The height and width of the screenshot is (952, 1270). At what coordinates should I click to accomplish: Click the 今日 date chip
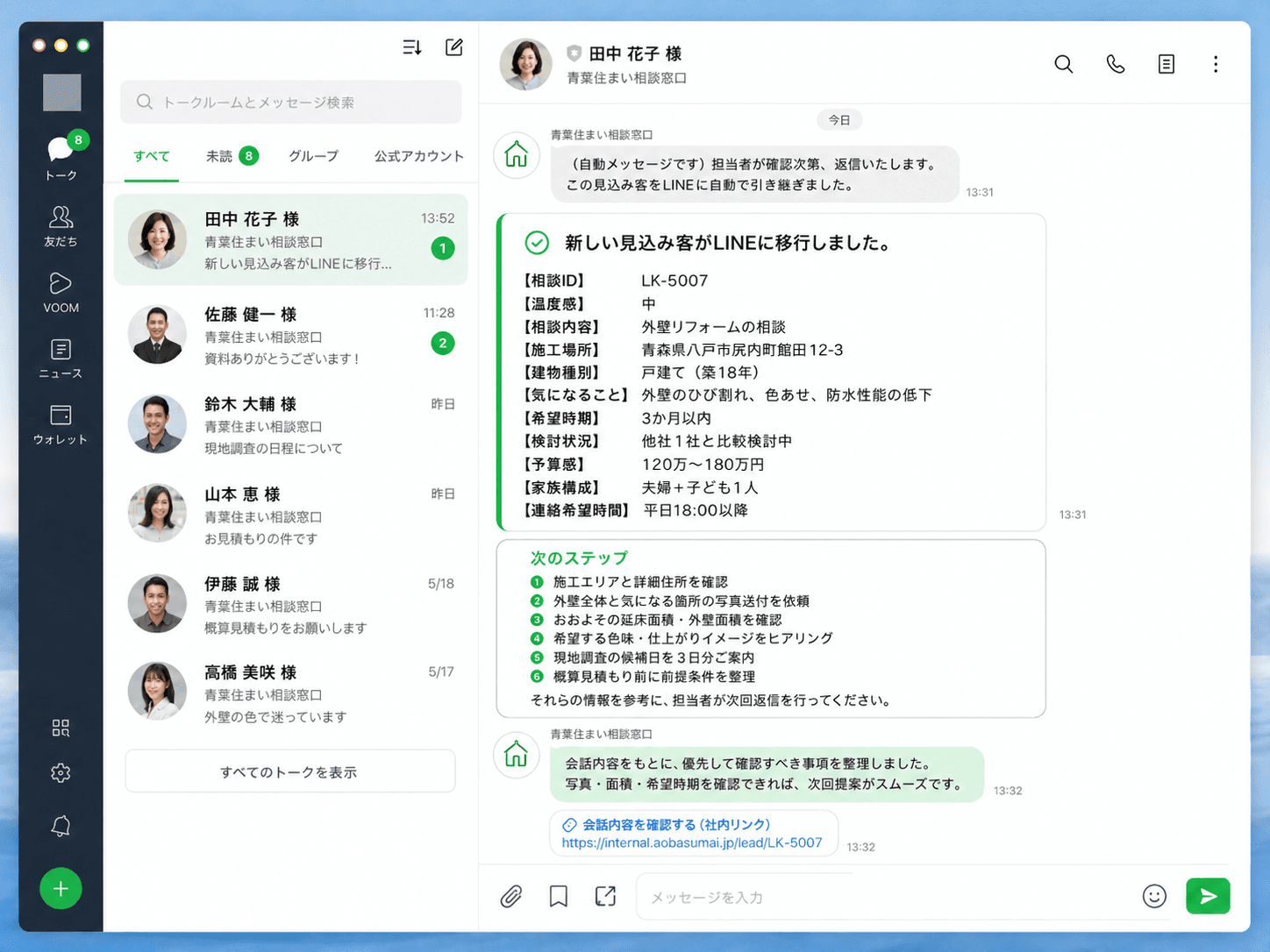(839, 120)
